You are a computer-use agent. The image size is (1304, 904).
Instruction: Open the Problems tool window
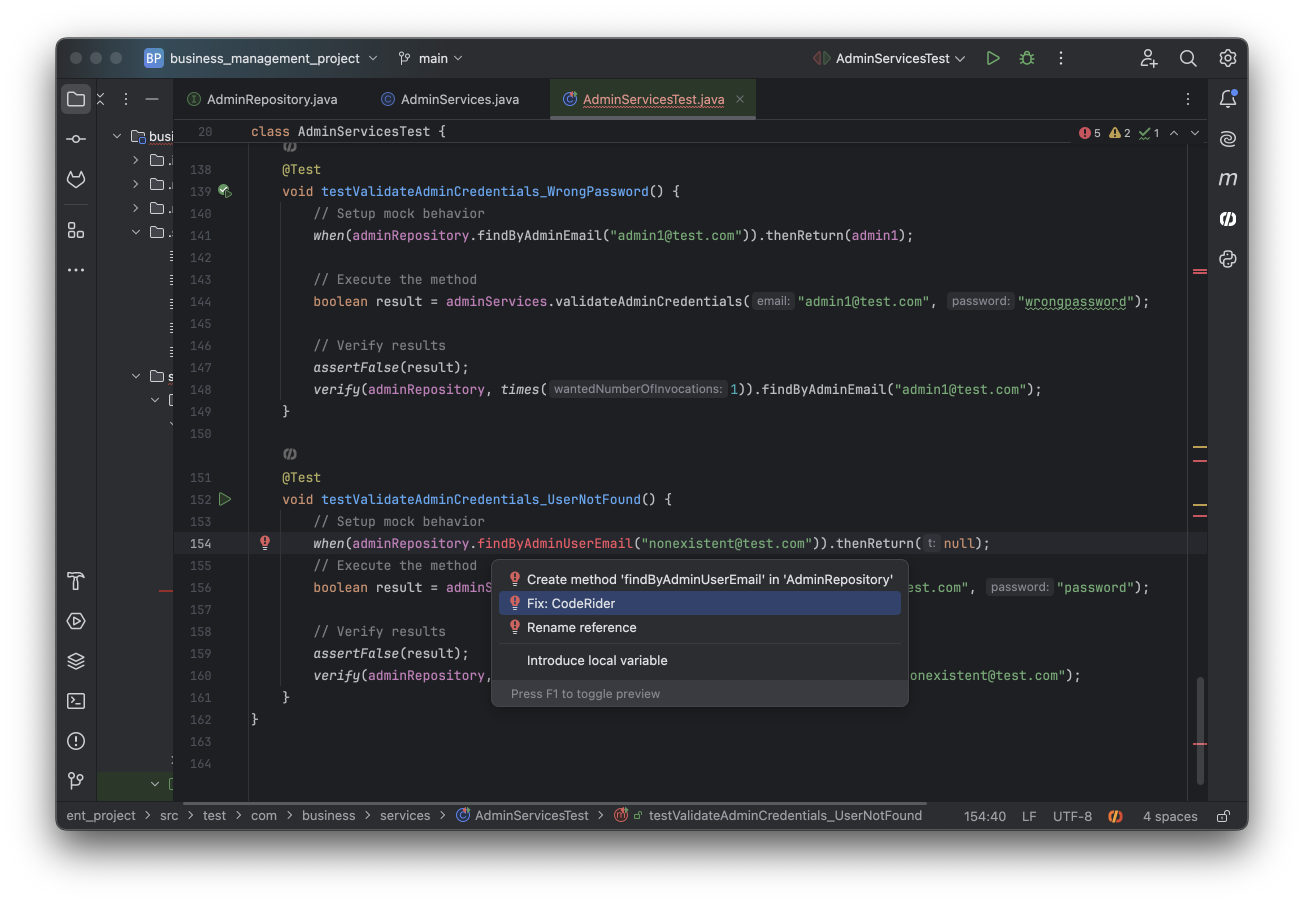(x=76, y=741)
